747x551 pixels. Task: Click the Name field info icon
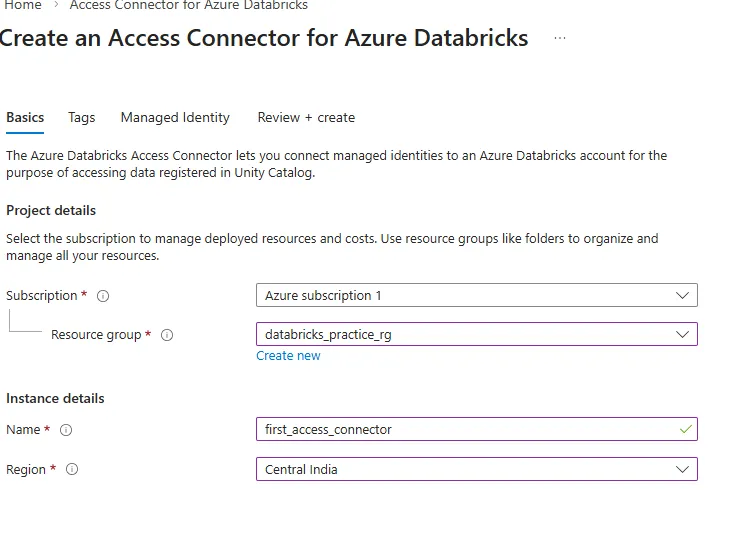66,430
